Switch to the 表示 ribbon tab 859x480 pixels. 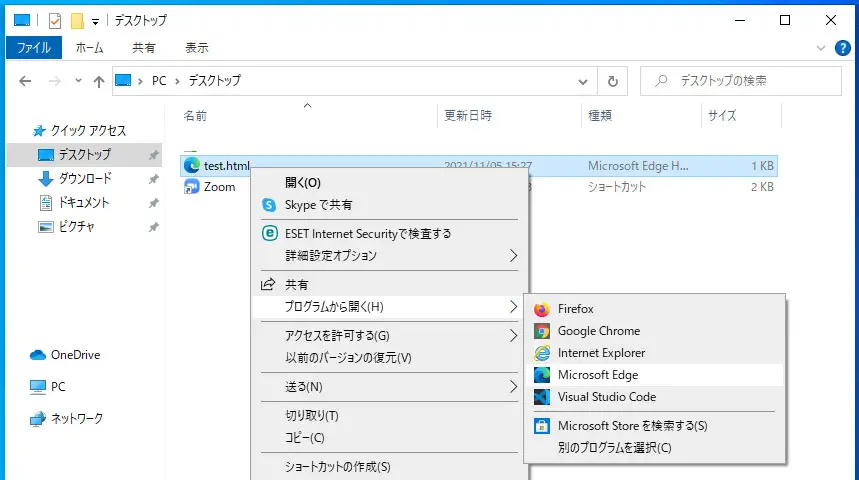[197, 48]
